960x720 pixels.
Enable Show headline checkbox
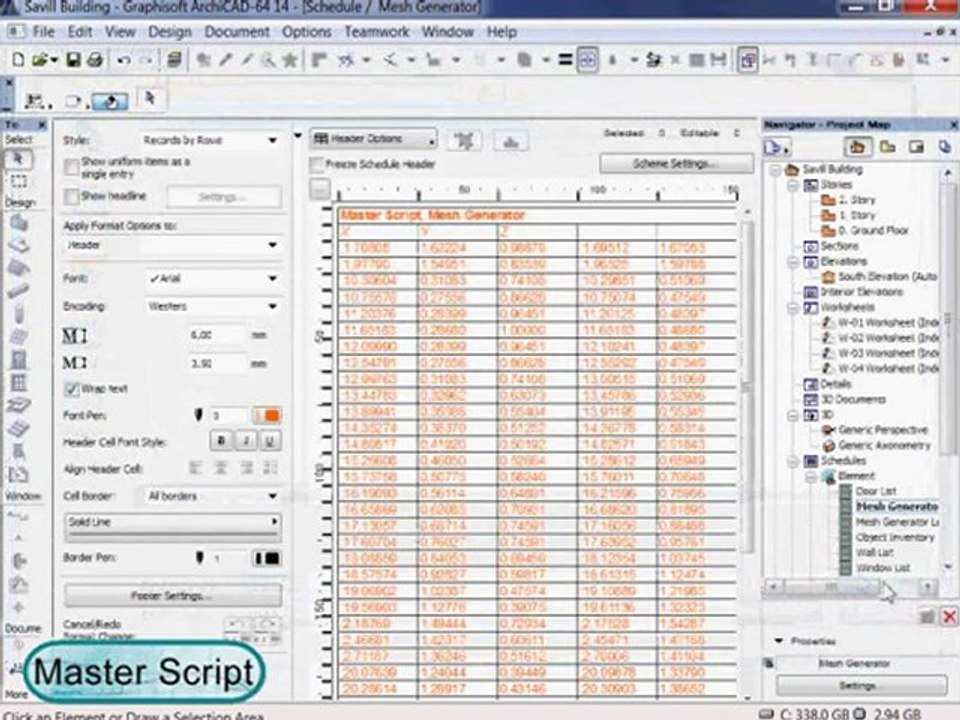pyautogui.click(x=72, y=196)
